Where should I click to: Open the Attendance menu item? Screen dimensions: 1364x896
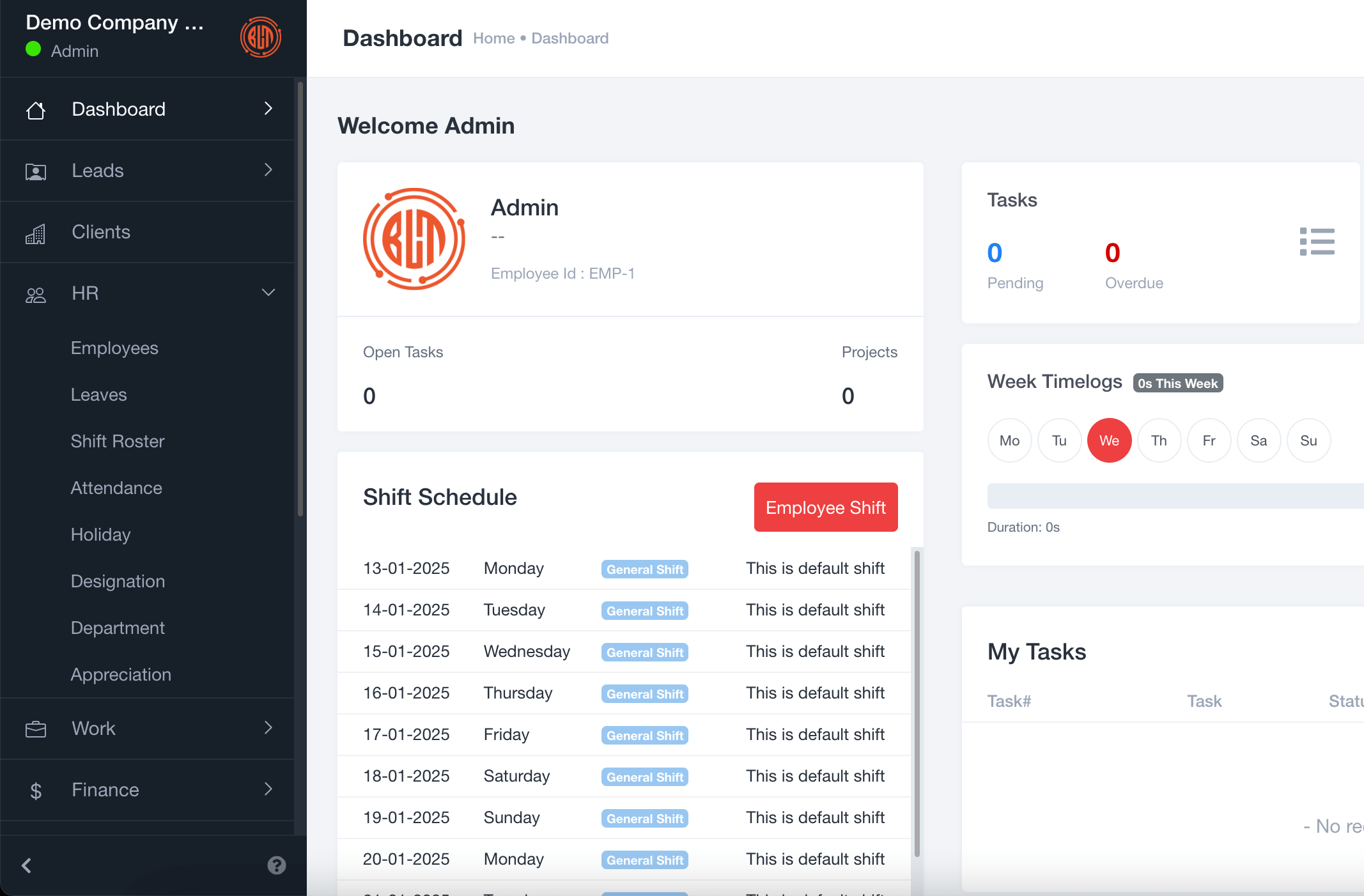pyautogui.click(x=116, y=488)
